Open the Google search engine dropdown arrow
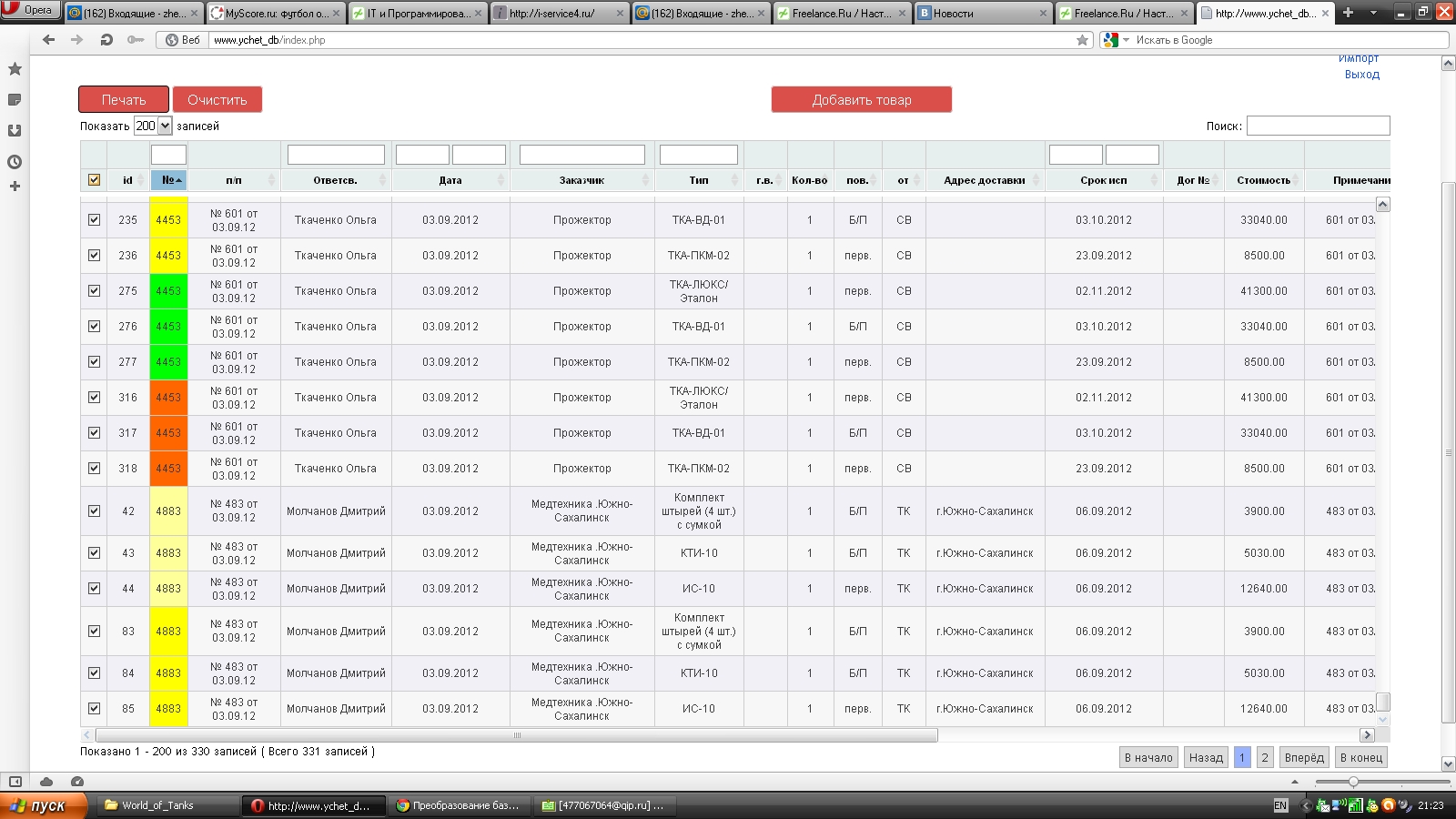Viewport: 1456px width, 819px height. coord(1126,40)
